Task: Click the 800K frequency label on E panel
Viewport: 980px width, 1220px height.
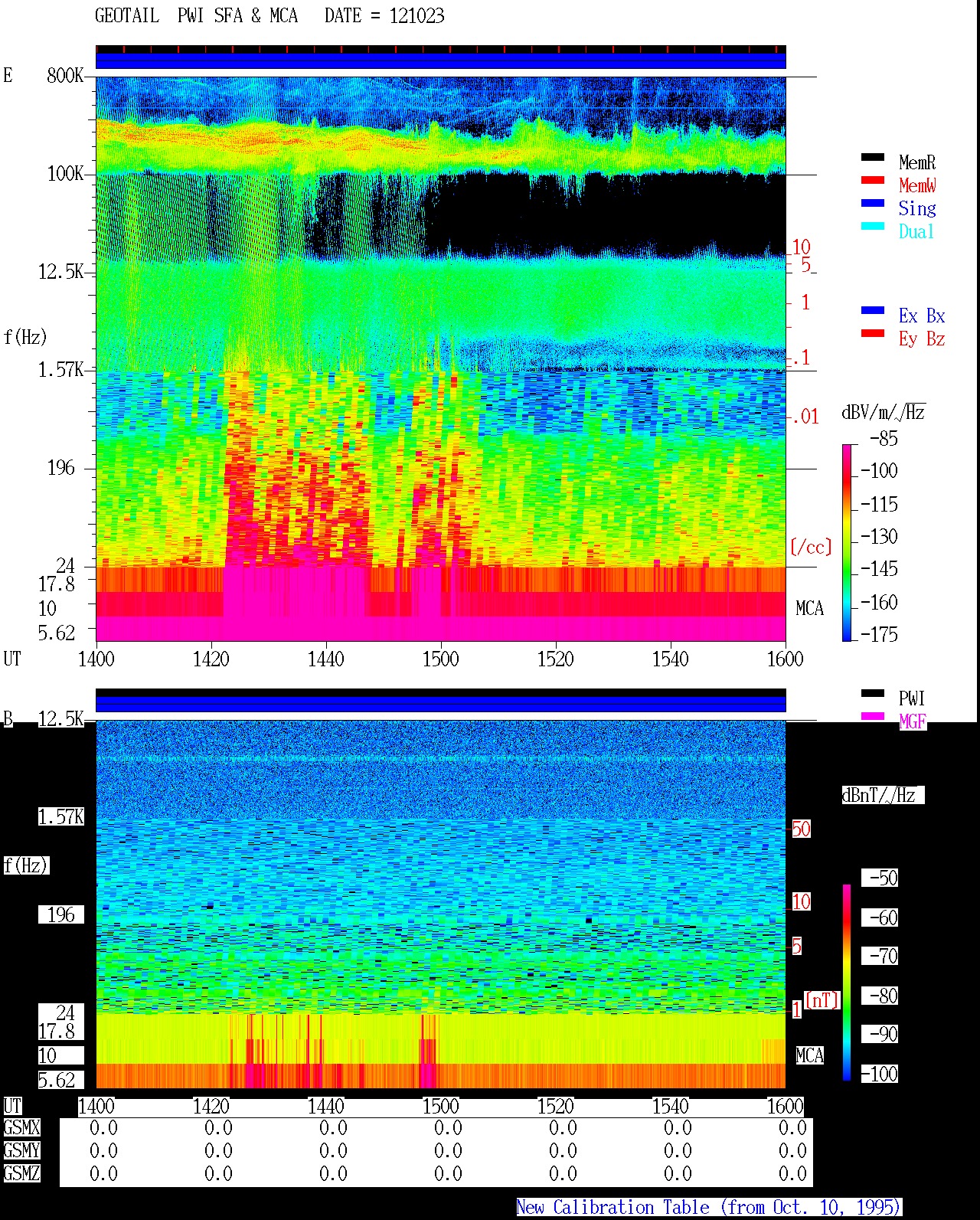Action: click(x=65, y=75)
